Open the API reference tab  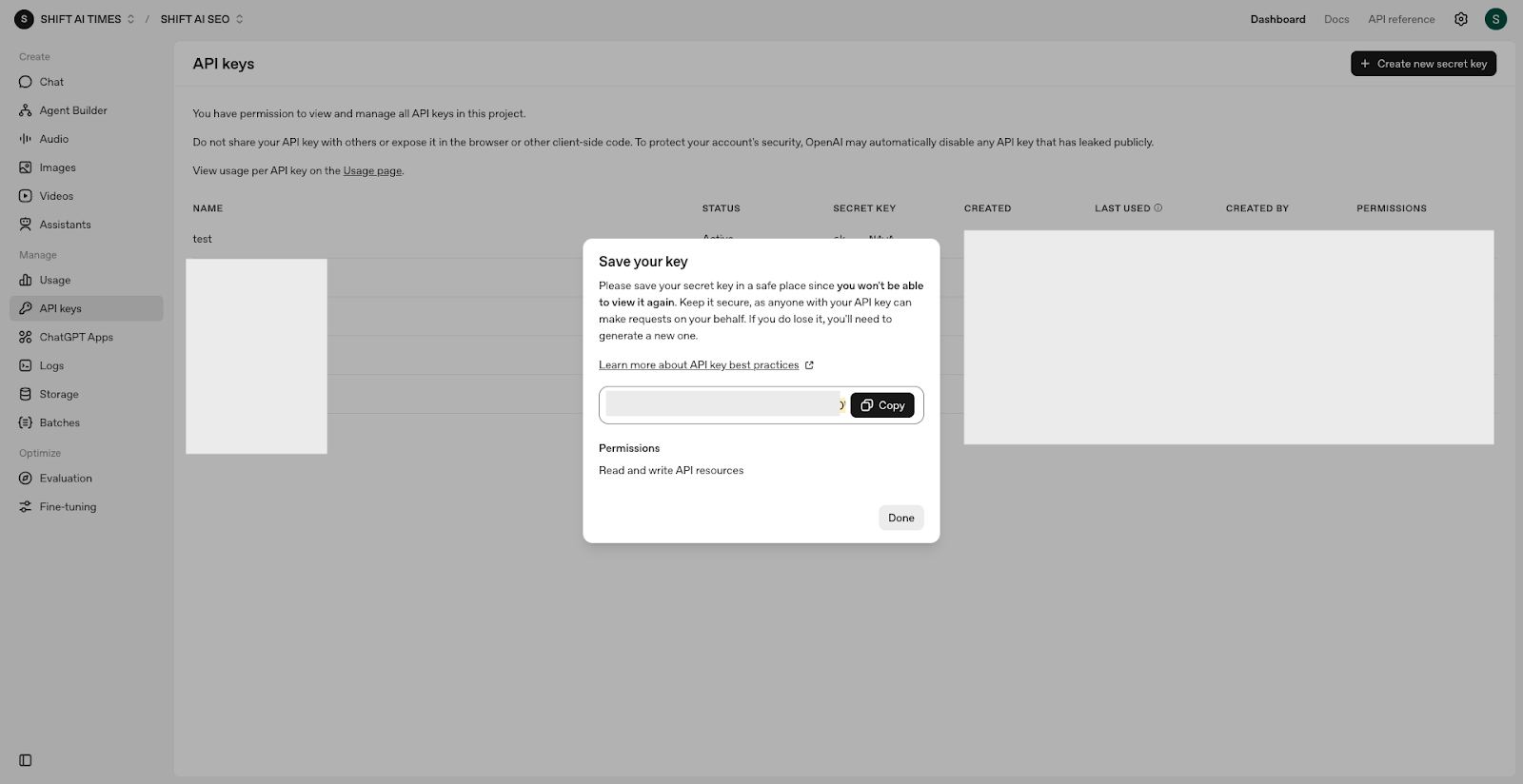point(1401,19)
